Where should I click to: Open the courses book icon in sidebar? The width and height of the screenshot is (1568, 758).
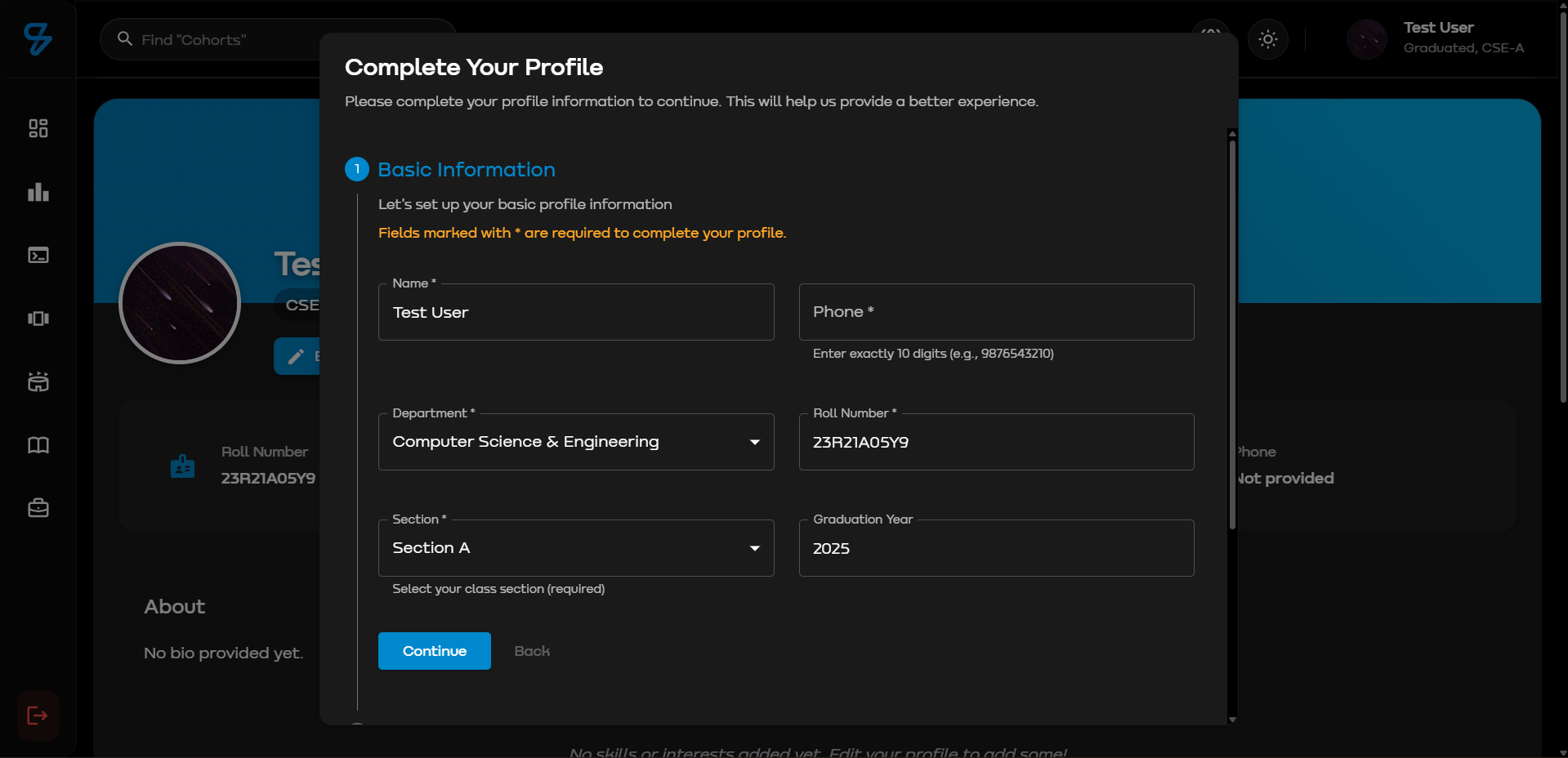(38, 445)
